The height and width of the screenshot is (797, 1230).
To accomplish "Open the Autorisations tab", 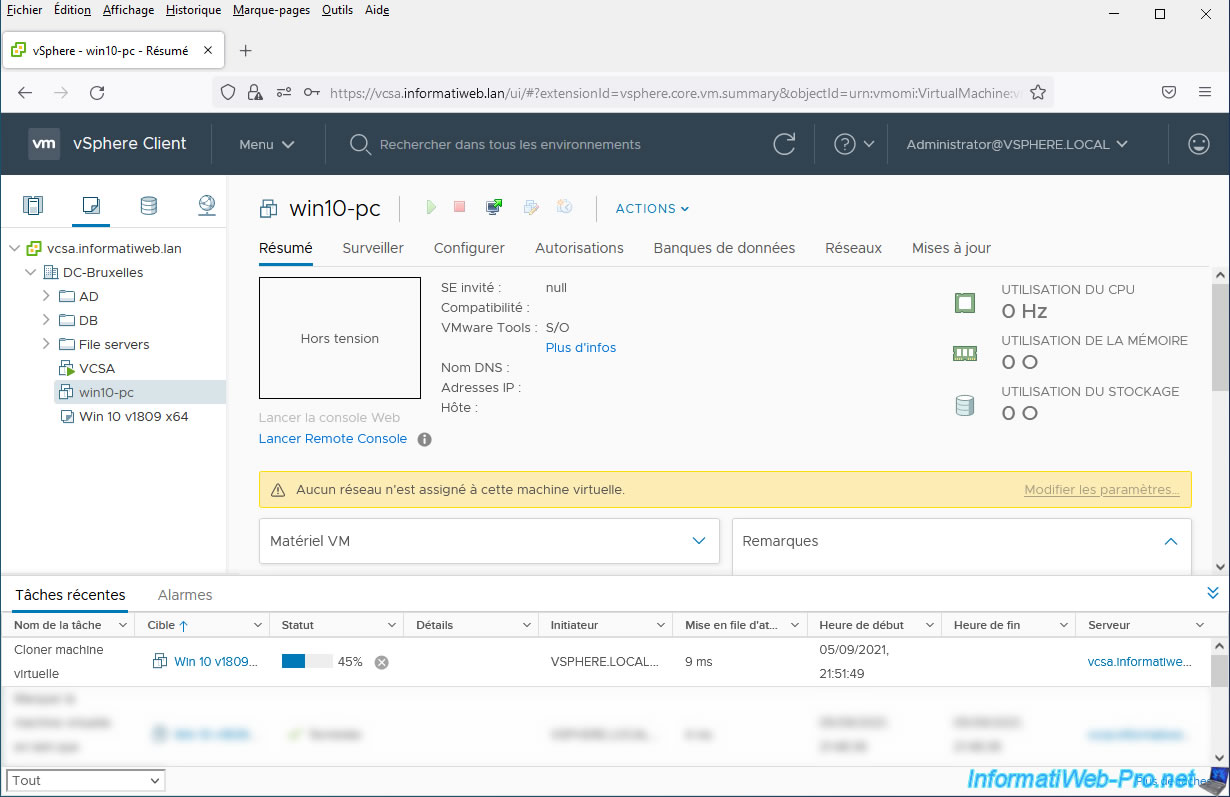I will click(579, 248).
